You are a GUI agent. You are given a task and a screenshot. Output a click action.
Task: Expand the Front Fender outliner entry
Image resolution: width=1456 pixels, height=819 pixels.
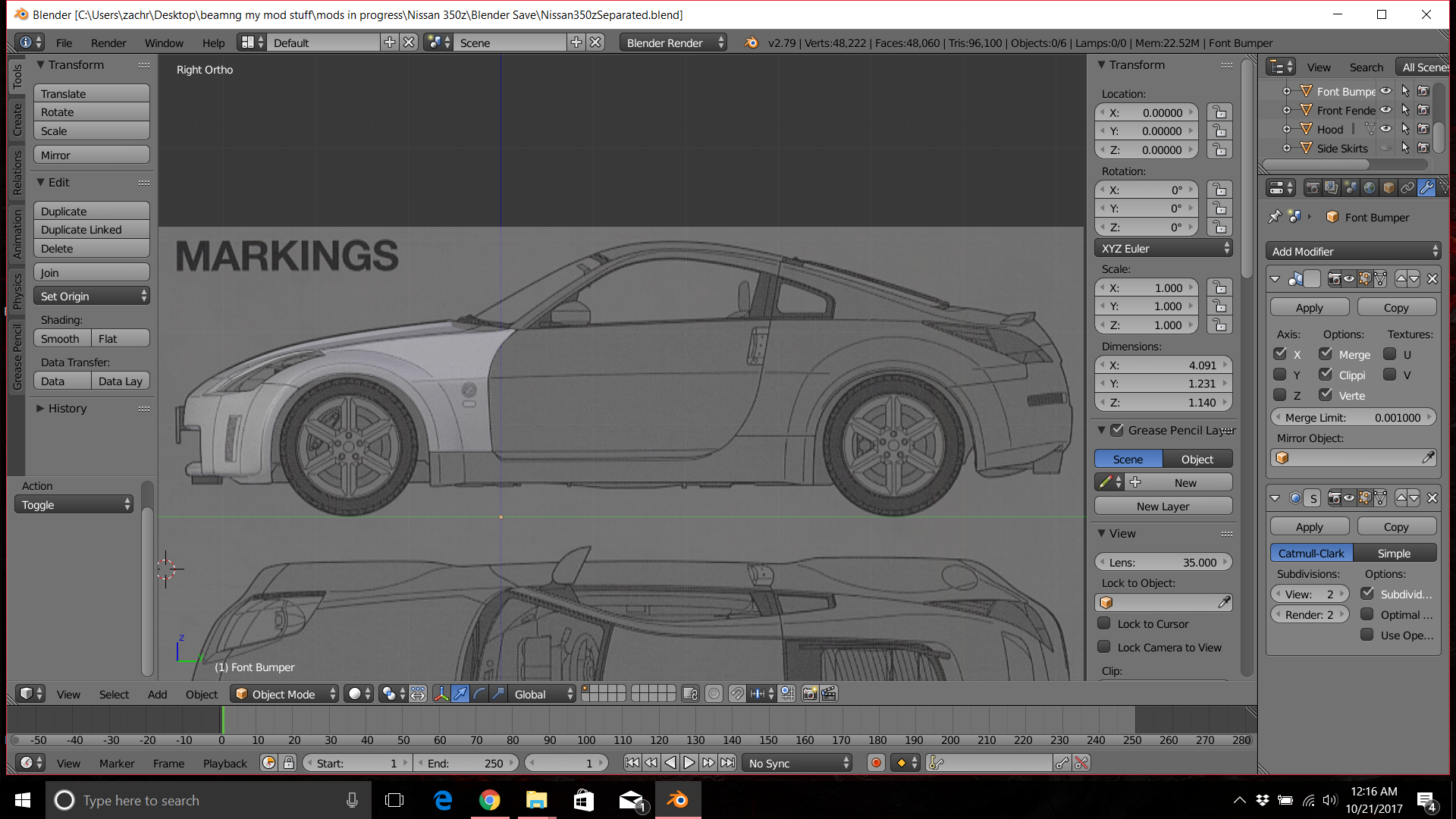tap(1286, 110)
